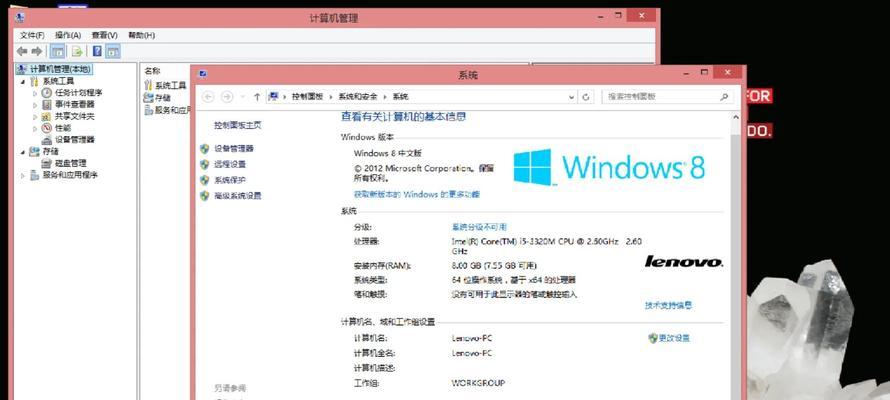The height and width of the screenshot is (400, 890).
Task: Click the 8.00 GB installed memory value
Action: pyautogui.click(x=494, y=266)
